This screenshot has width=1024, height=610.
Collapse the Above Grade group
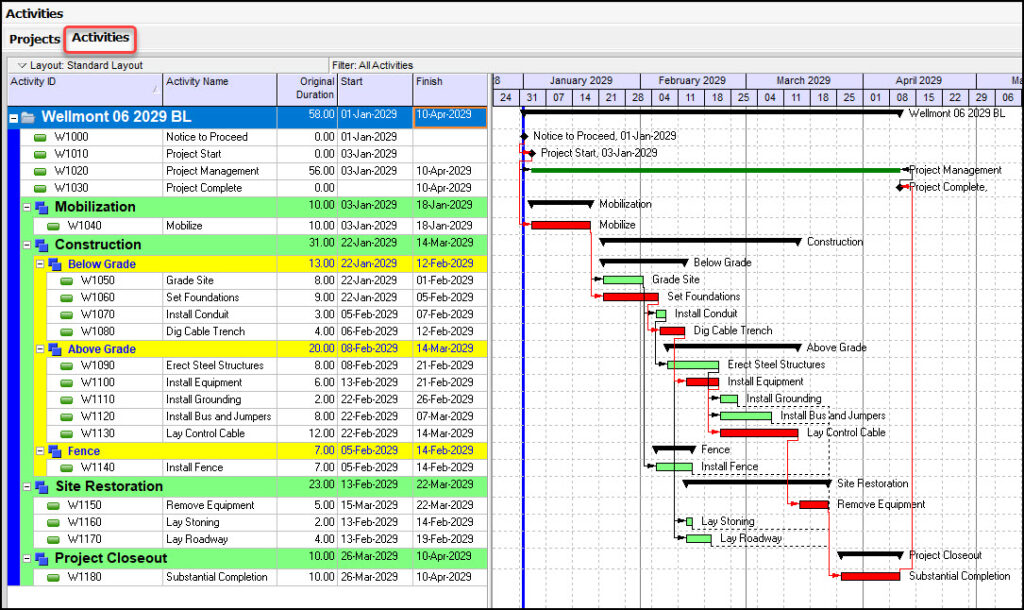(40, 349)
